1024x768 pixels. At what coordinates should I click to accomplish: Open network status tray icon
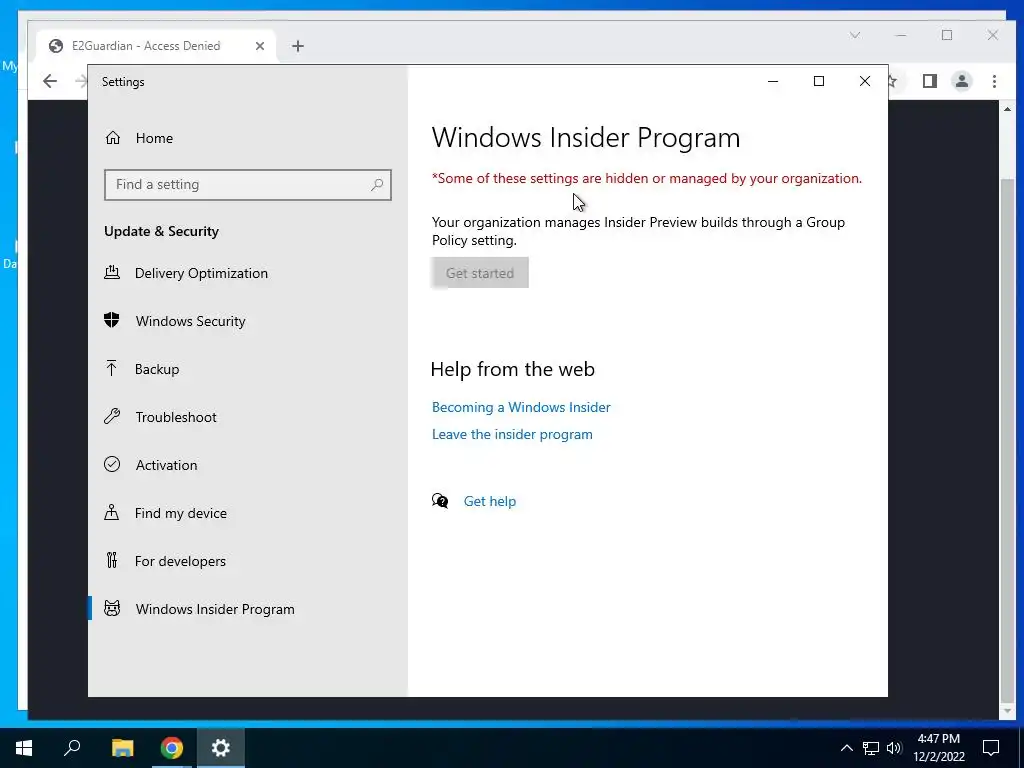(x=871, y=748)
